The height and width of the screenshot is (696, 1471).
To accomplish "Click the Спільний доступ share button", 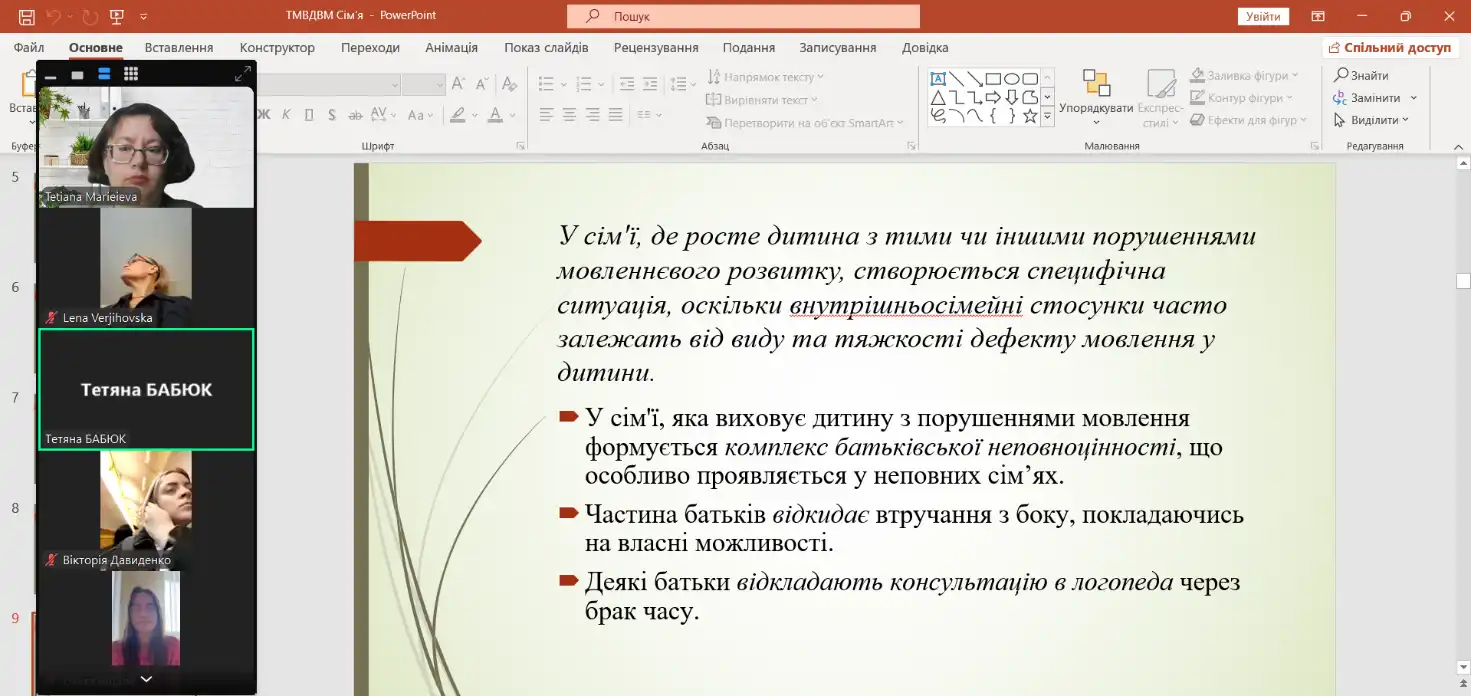I will pyautogui.click(x=1387, y=48).
